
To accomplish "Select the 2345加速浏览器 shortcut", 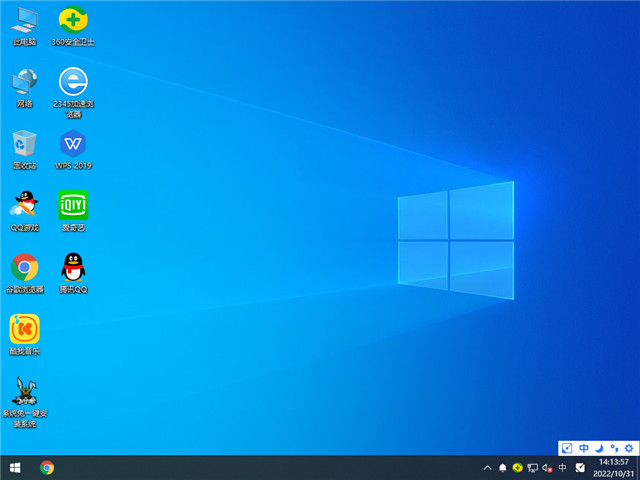I will [72, 82].
